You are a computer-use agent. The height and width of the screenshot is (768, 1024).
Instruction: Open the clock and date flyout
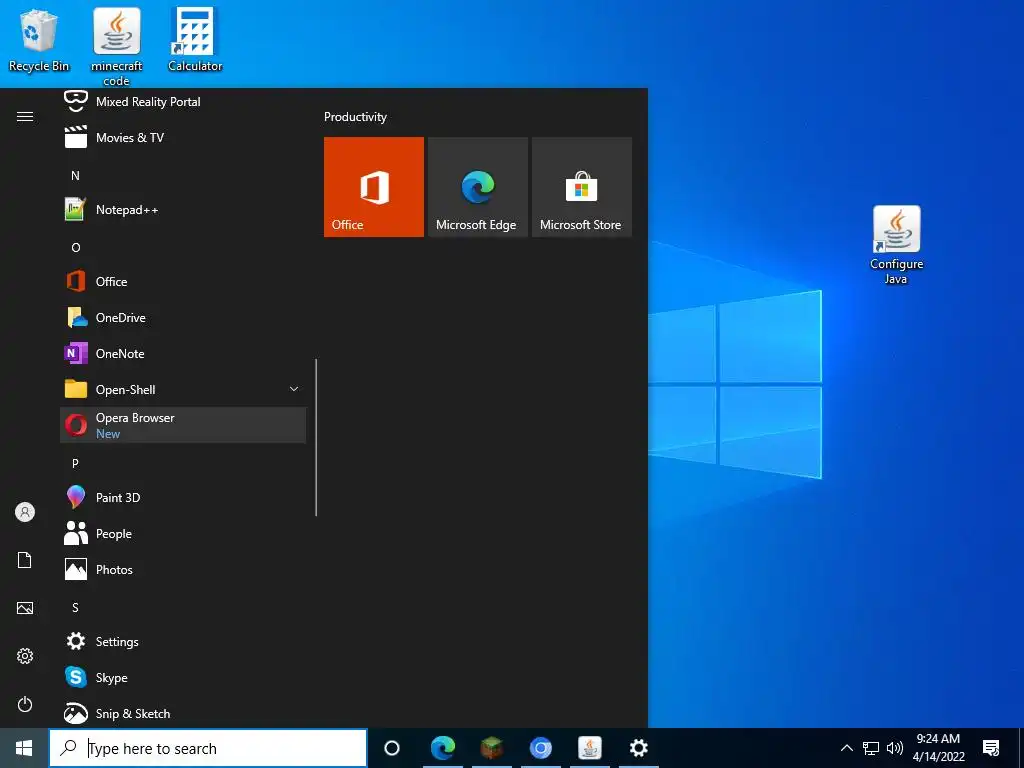click(938, 748)
